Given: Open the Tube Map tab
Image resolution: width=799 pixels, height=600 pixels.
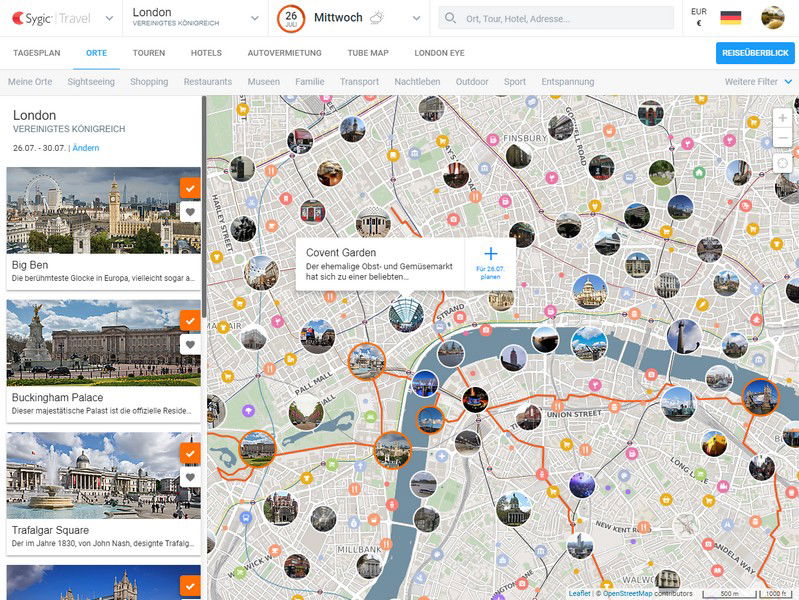Looking at the screenshot, I should [x=368, y=53].
